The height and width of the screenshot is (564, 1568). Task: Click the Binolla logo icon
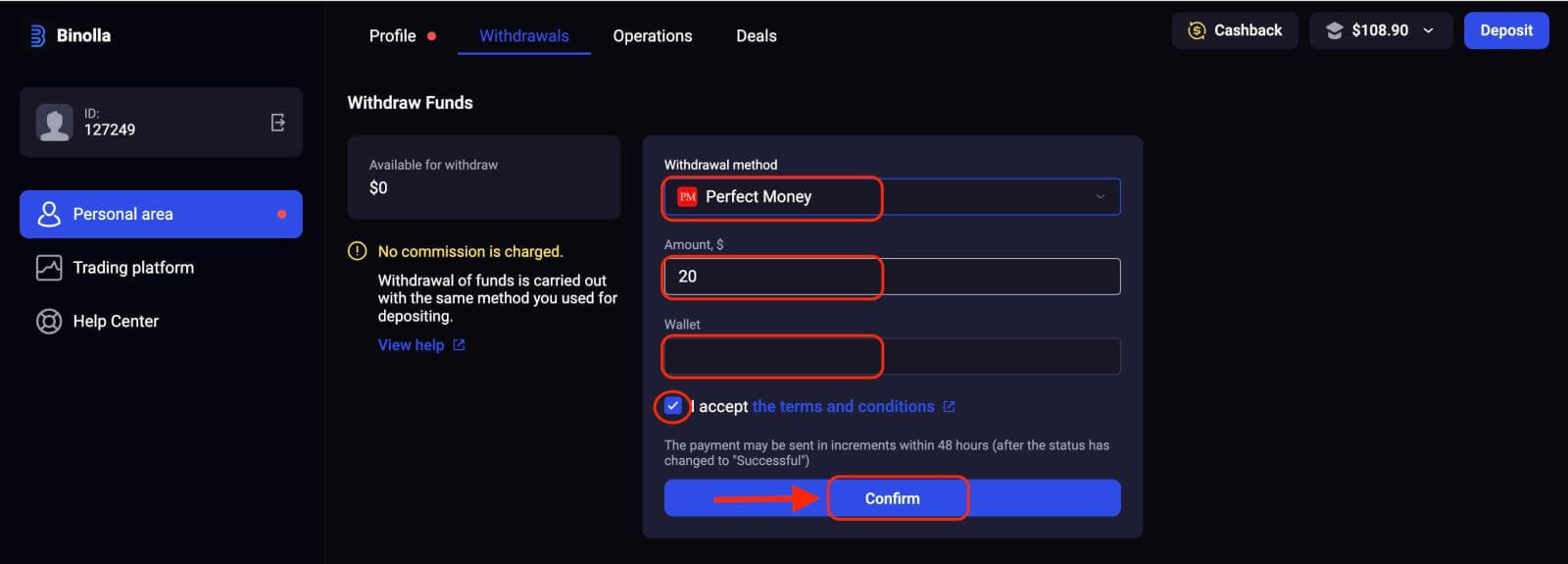37,36
